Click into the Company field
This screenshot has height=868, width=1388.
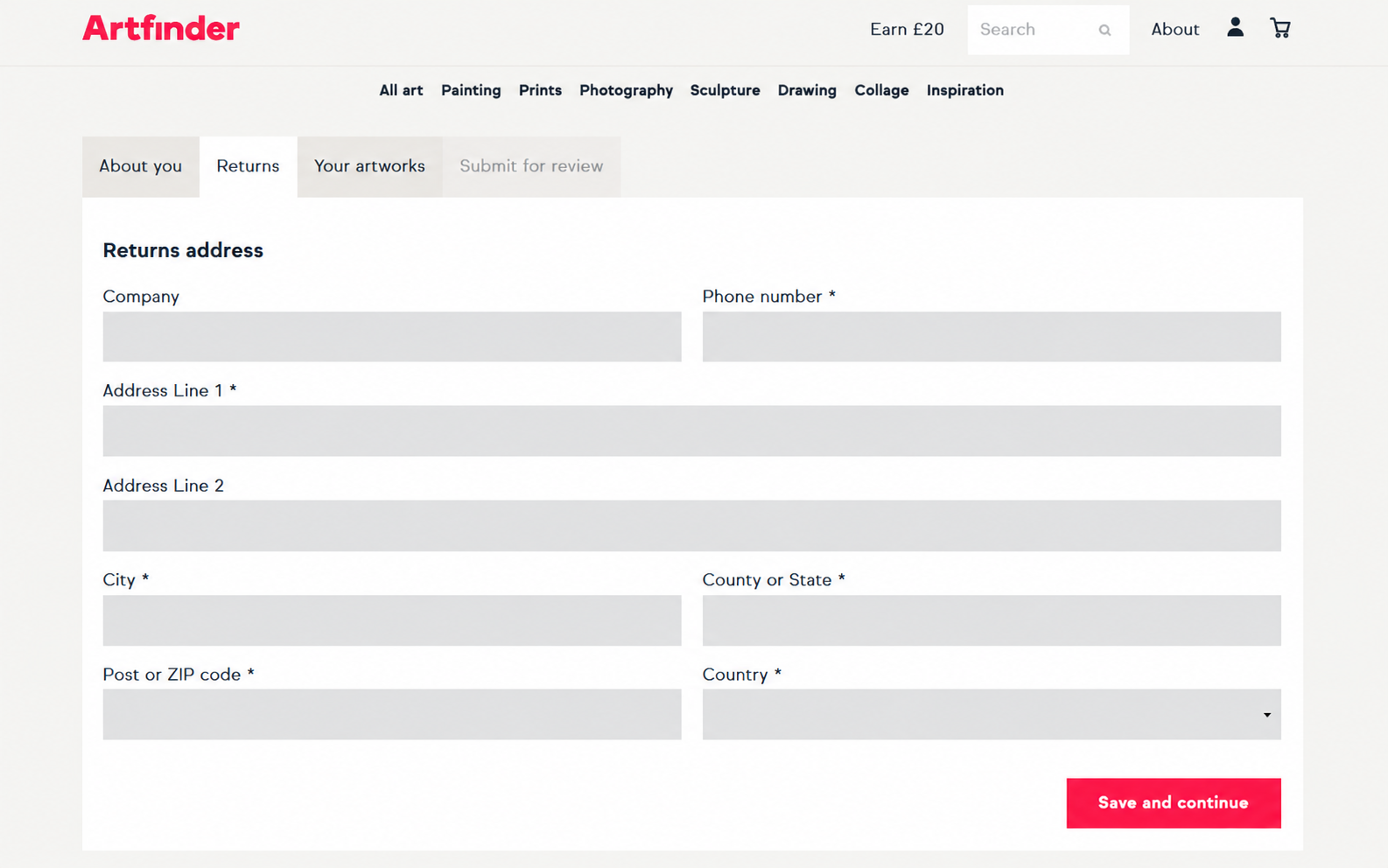[x=392, y=337]
